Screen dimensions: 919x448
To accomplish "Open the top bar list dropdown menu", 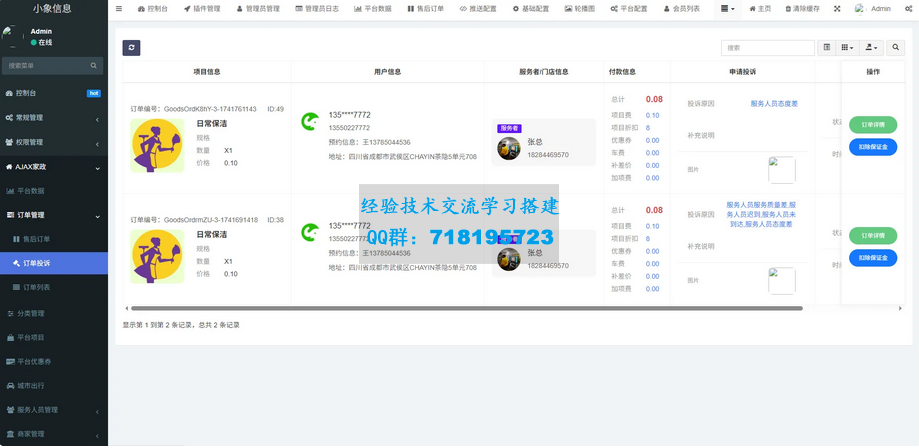I will 727,9.
